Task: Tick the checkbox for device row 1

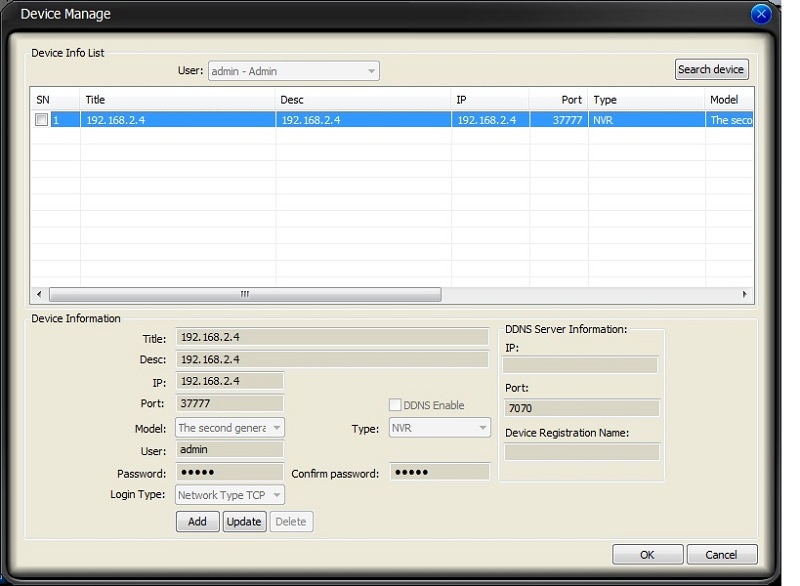Action: (41, 120)
